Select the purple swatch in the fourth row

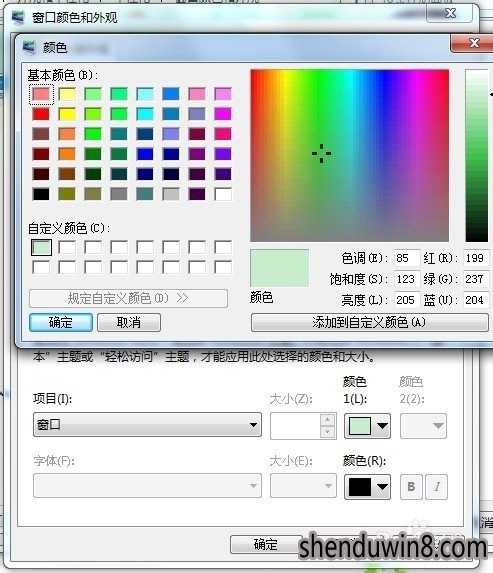click(197, 154)
